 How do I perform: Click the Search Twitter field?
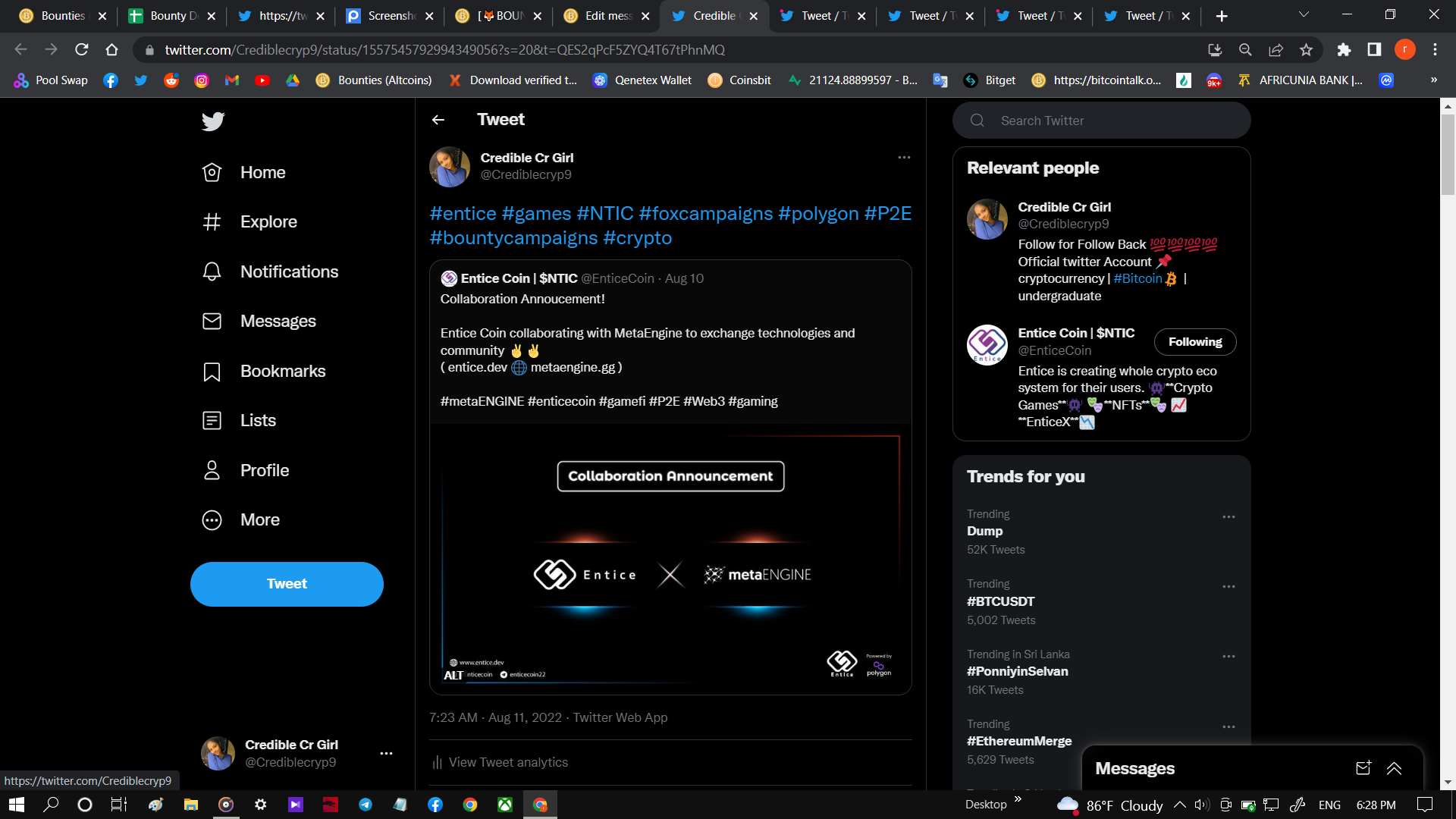tap(1102, 121)
